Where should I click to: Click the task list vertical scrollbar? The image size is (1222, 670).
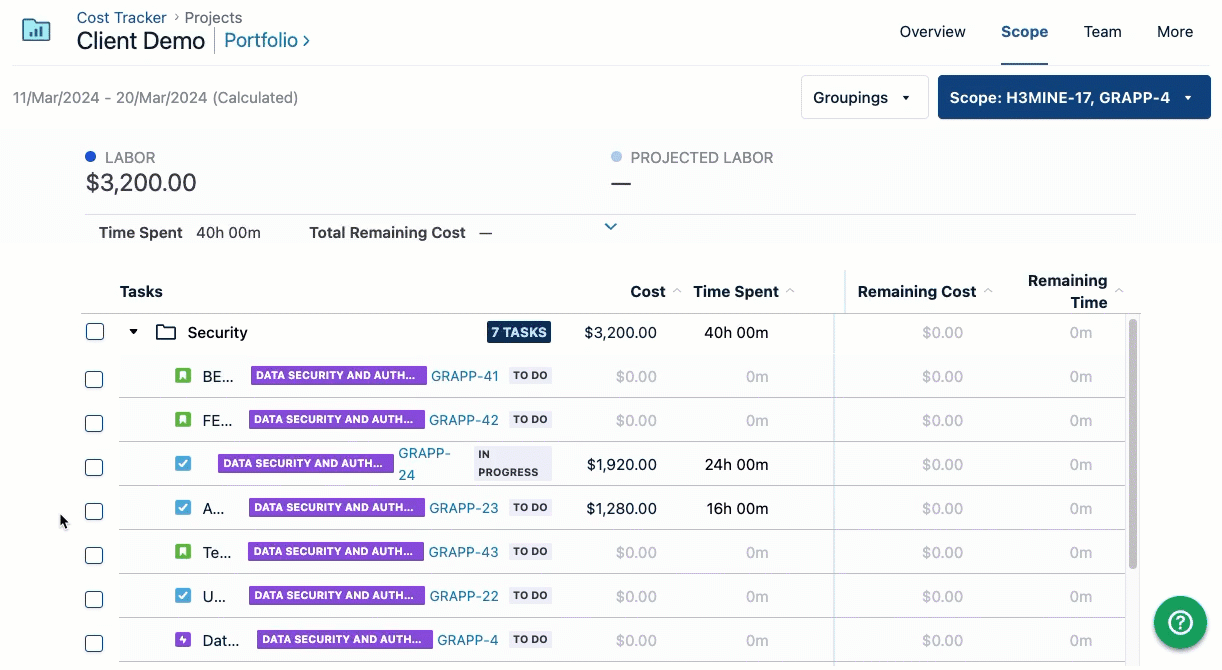[x=1132, y=445]
